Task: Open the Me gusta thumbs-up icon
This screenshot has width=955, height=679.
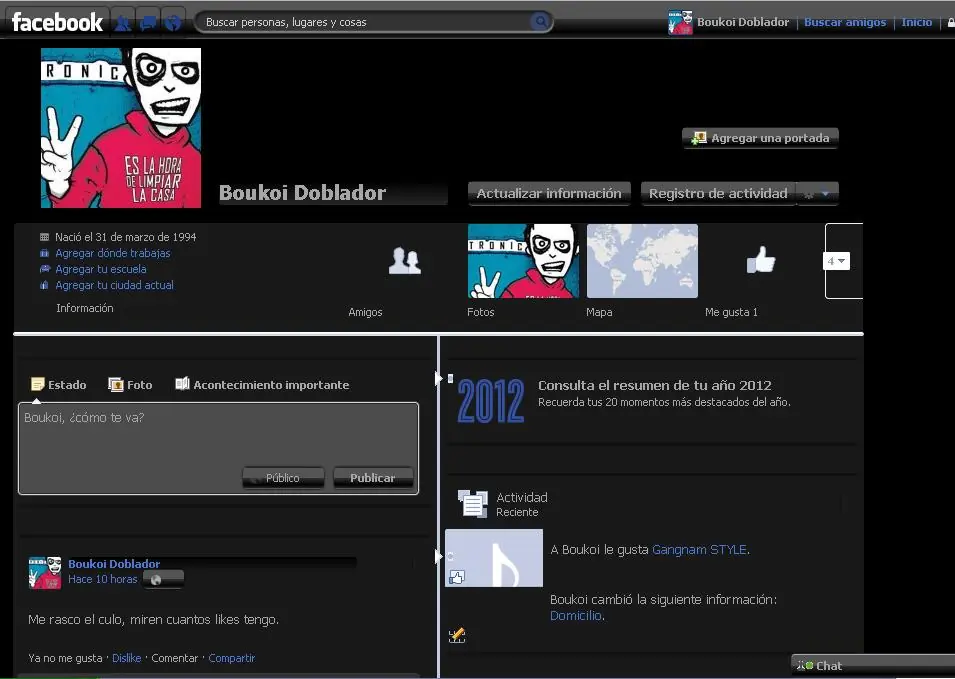Action: pos(761,261)
